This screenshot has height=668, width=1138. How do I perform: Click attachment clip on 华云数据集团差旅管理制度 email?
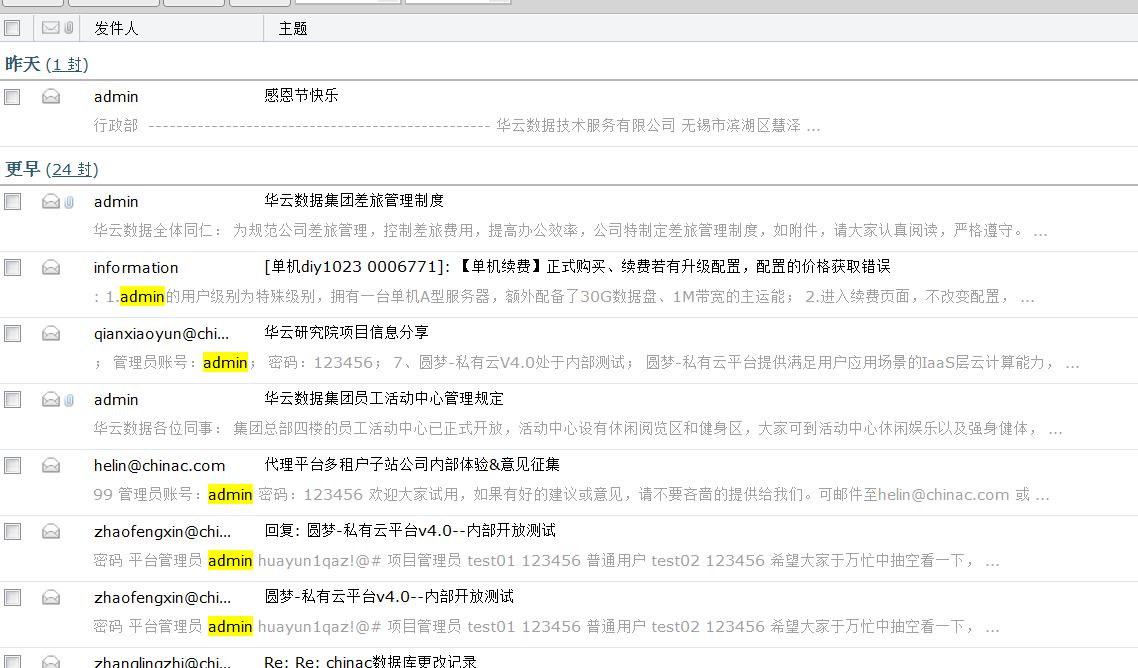point(69,202)
